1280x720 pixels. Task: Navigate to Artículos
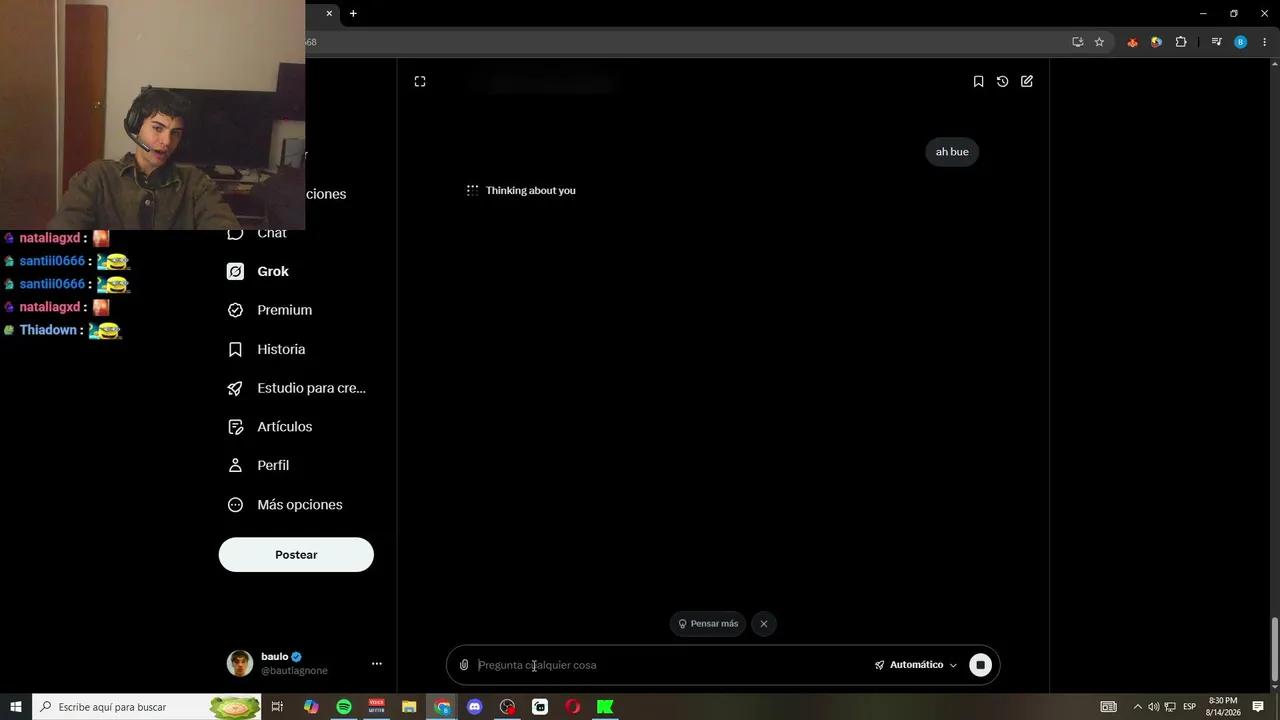pyautogui.click(x=270, y=427)
